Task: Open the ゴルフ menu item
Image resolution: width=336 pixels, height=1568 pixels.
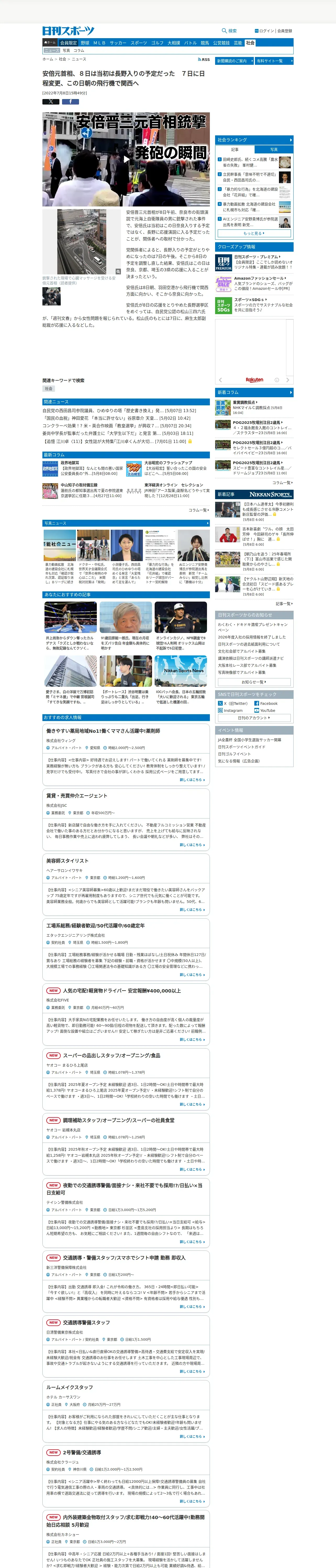Action: click(x=157, y=43)
